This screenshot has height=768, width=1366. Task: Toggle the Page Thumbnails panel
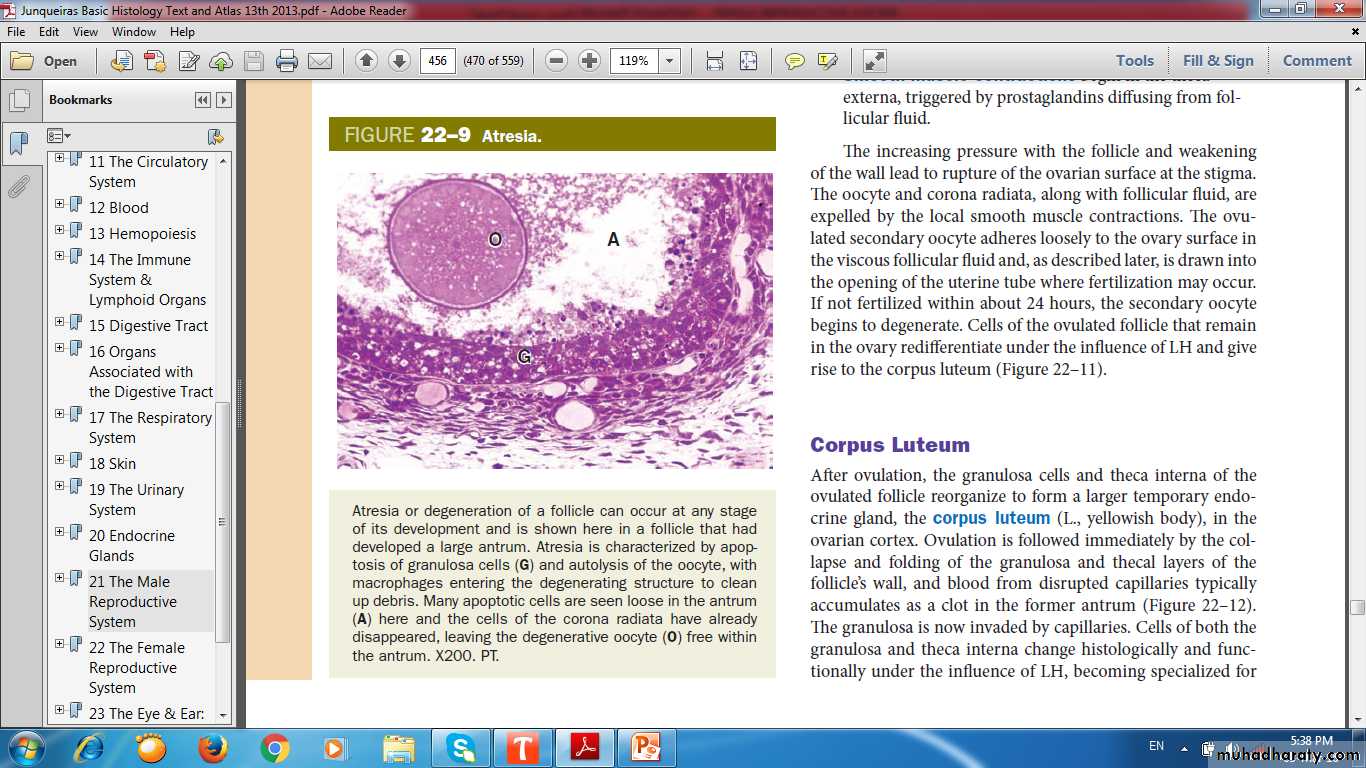18,101
